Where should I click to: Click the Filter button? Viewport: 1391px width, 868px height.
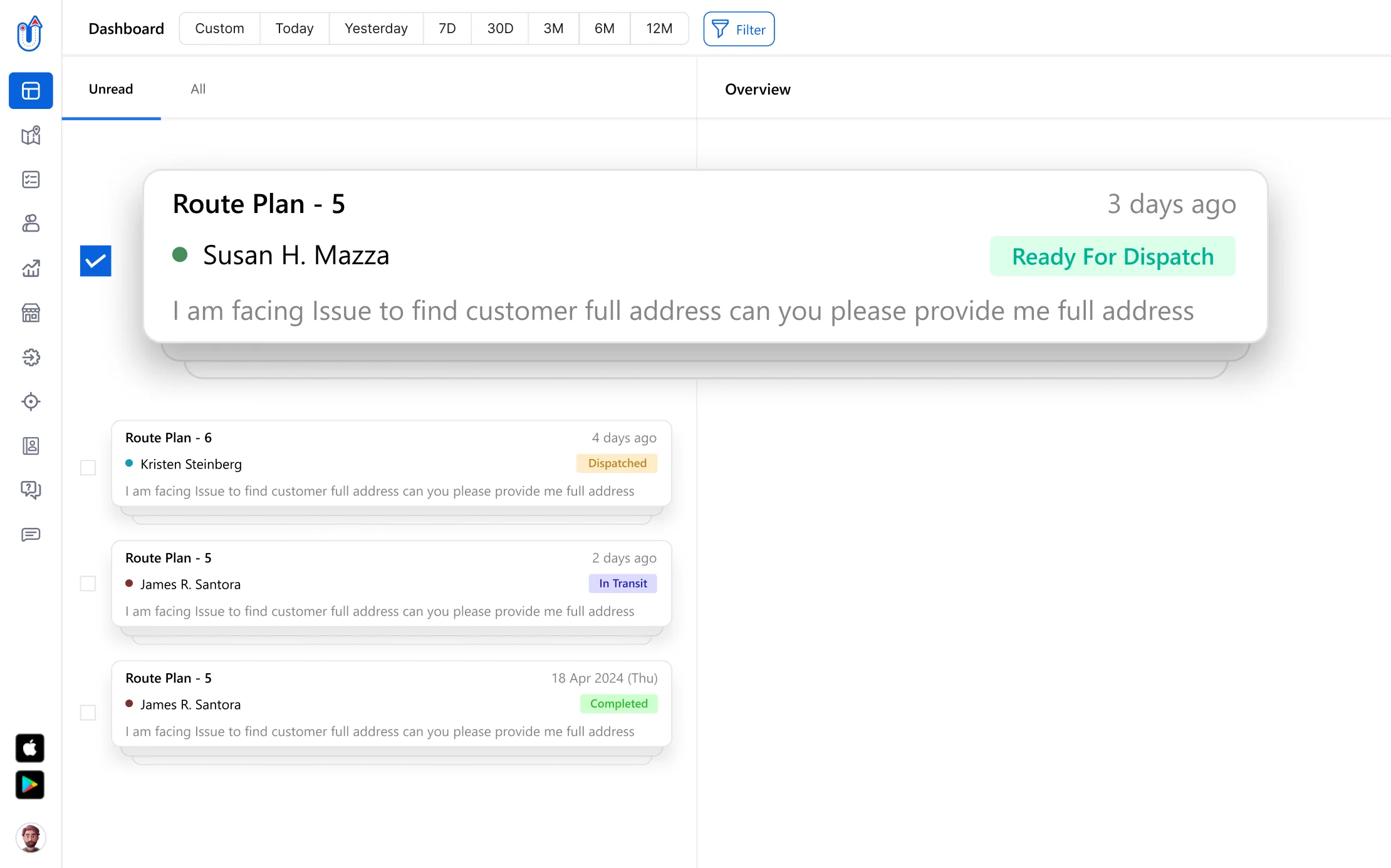pyautogui.click(x=739, y=29)
